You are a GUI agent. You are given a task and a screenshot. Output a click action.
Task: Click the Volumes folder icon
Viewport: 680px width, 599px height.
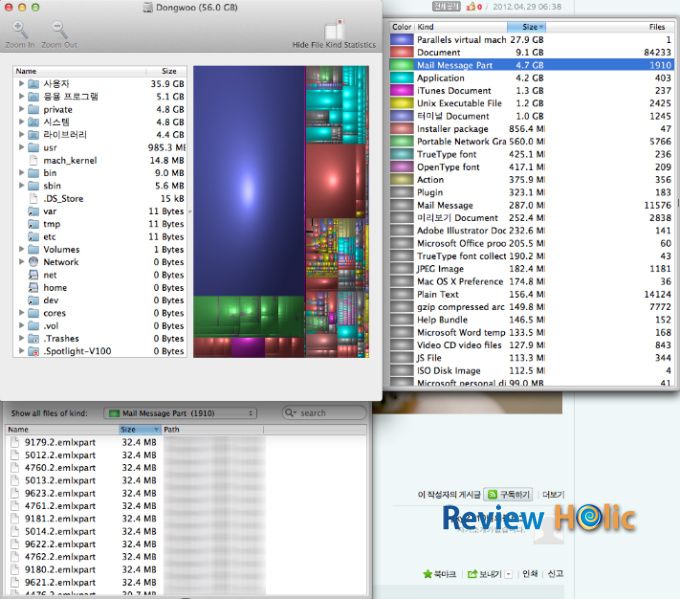(33, 249)
